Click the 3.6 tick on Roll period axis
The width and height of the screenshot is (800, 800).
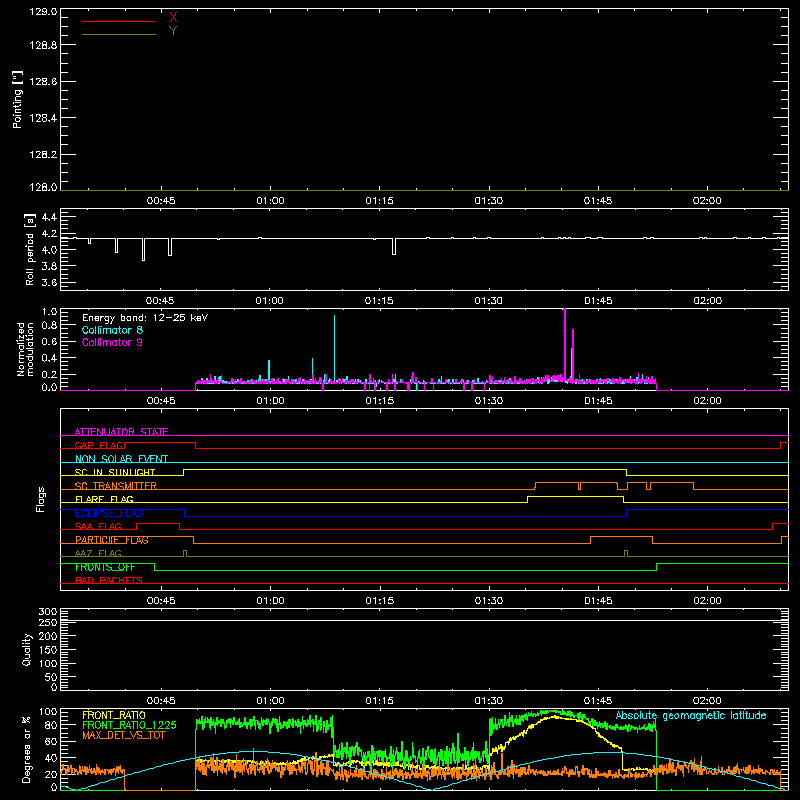tap(49, 283)
